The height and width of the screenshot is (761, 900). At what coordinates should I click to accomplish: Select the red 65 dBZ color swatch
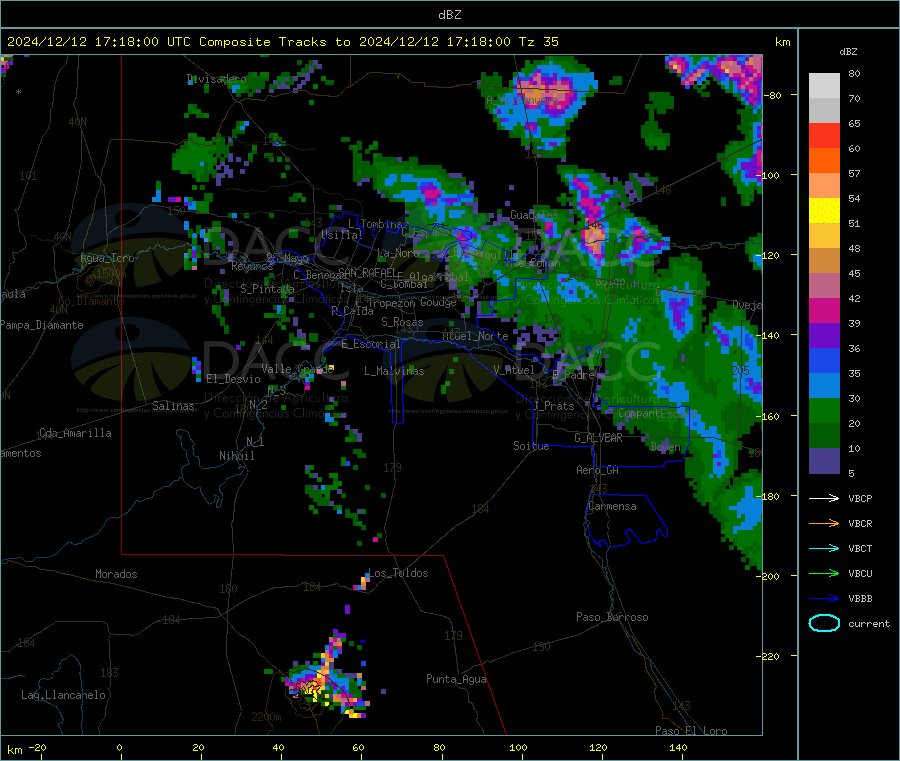824,135
